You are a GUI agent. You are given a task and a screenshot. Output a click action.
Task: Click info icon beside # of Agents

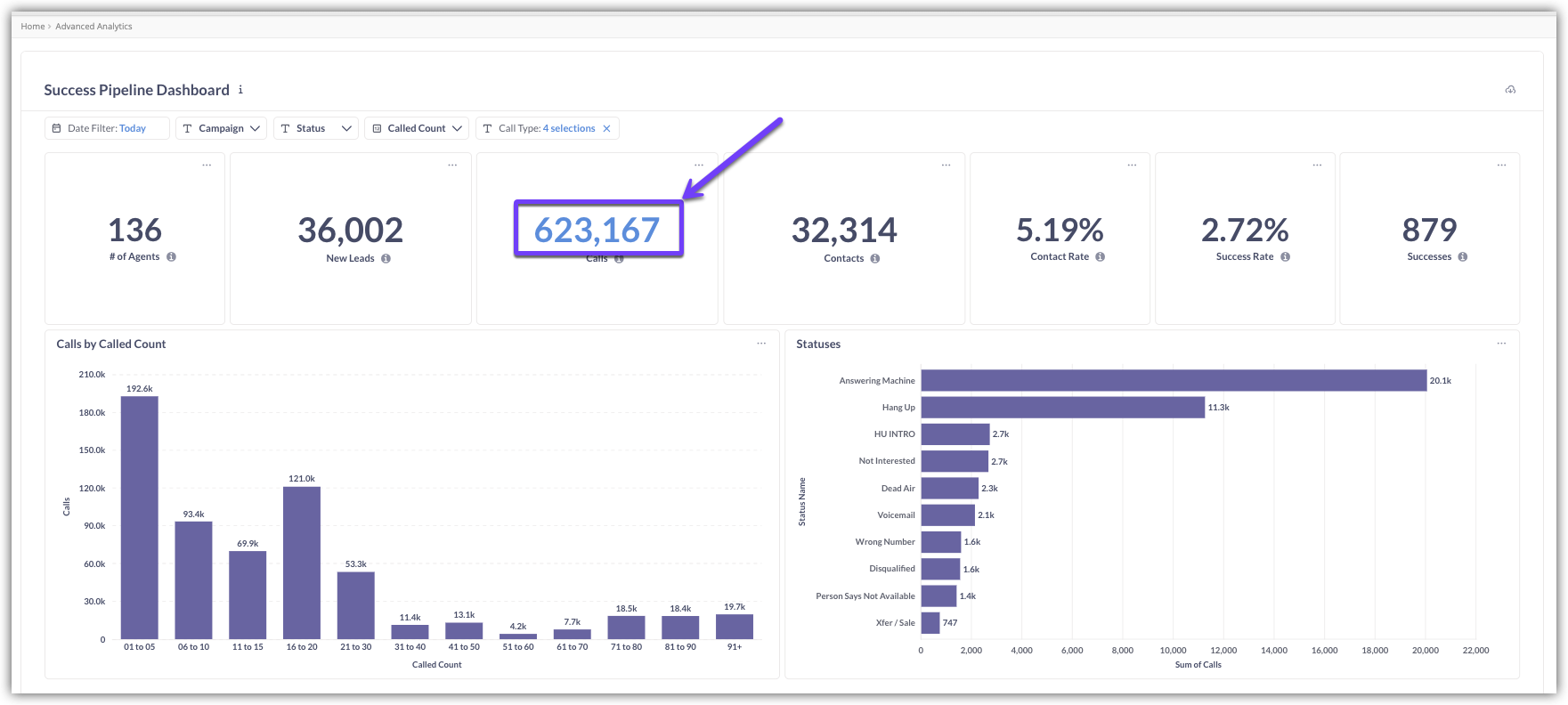[171, 256]
